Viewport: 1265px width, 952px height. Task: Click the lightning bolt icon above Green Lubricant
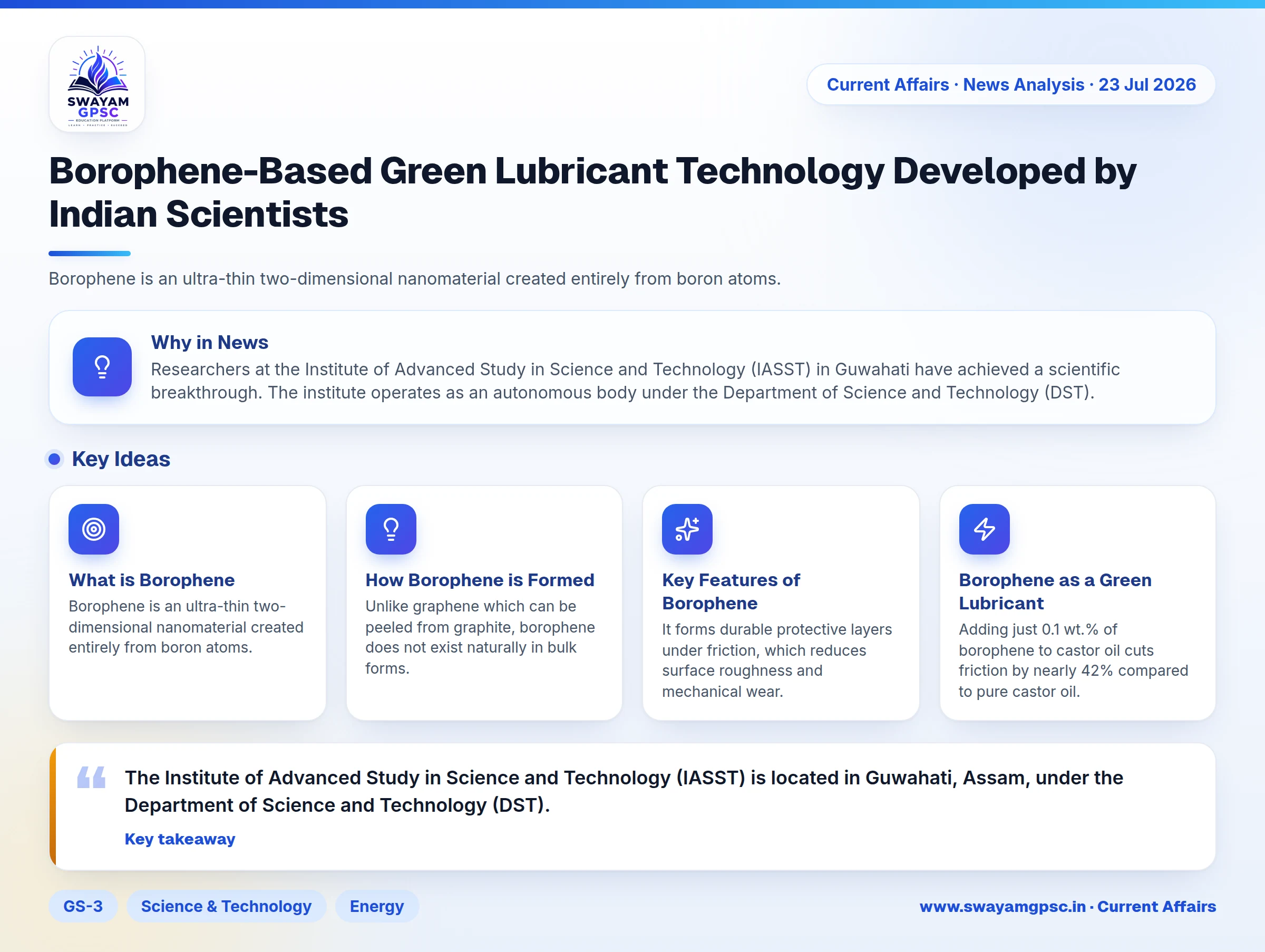pos(984,529)
